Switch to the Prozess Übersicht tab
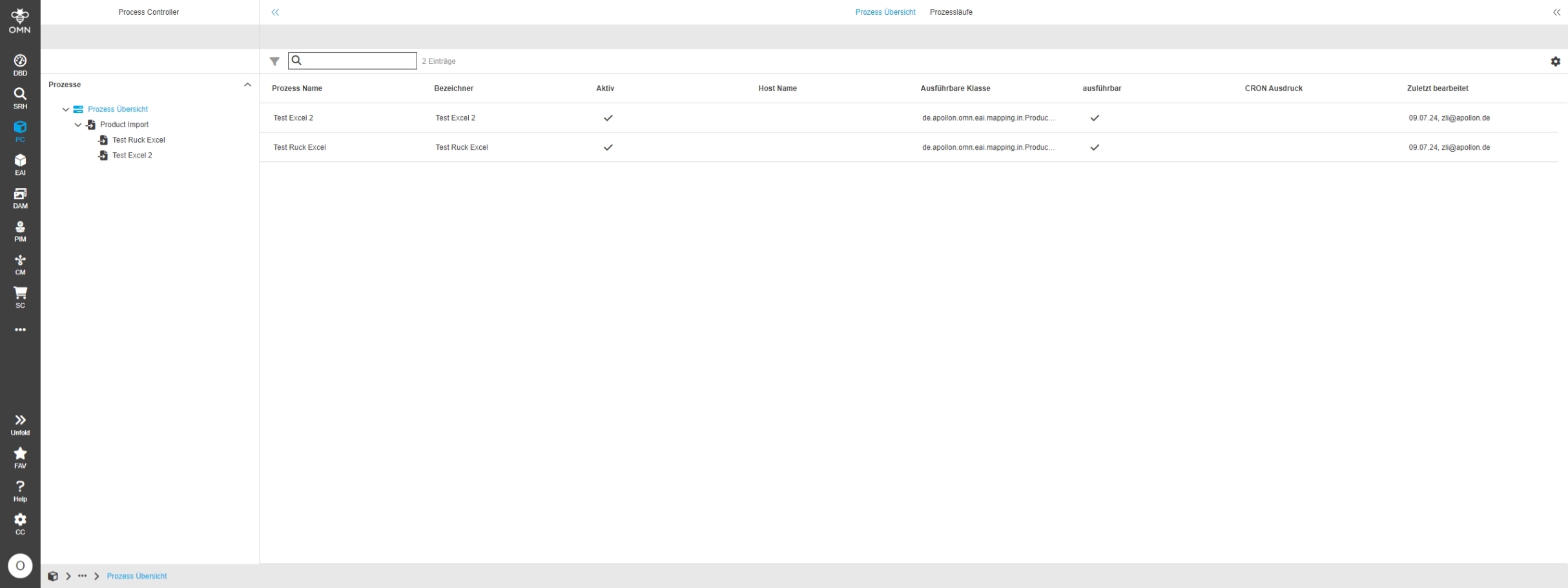 click(x=885, y=12)
